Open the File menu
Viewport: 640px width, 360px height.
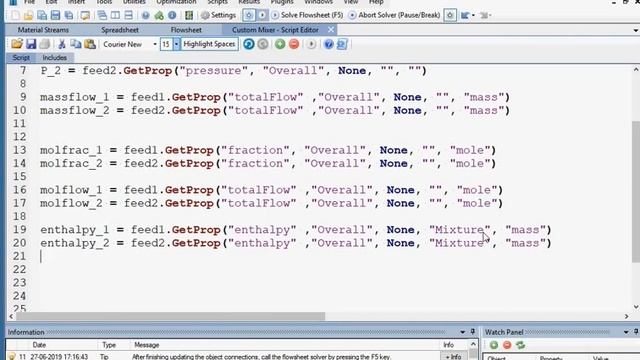tap(29, 2)
